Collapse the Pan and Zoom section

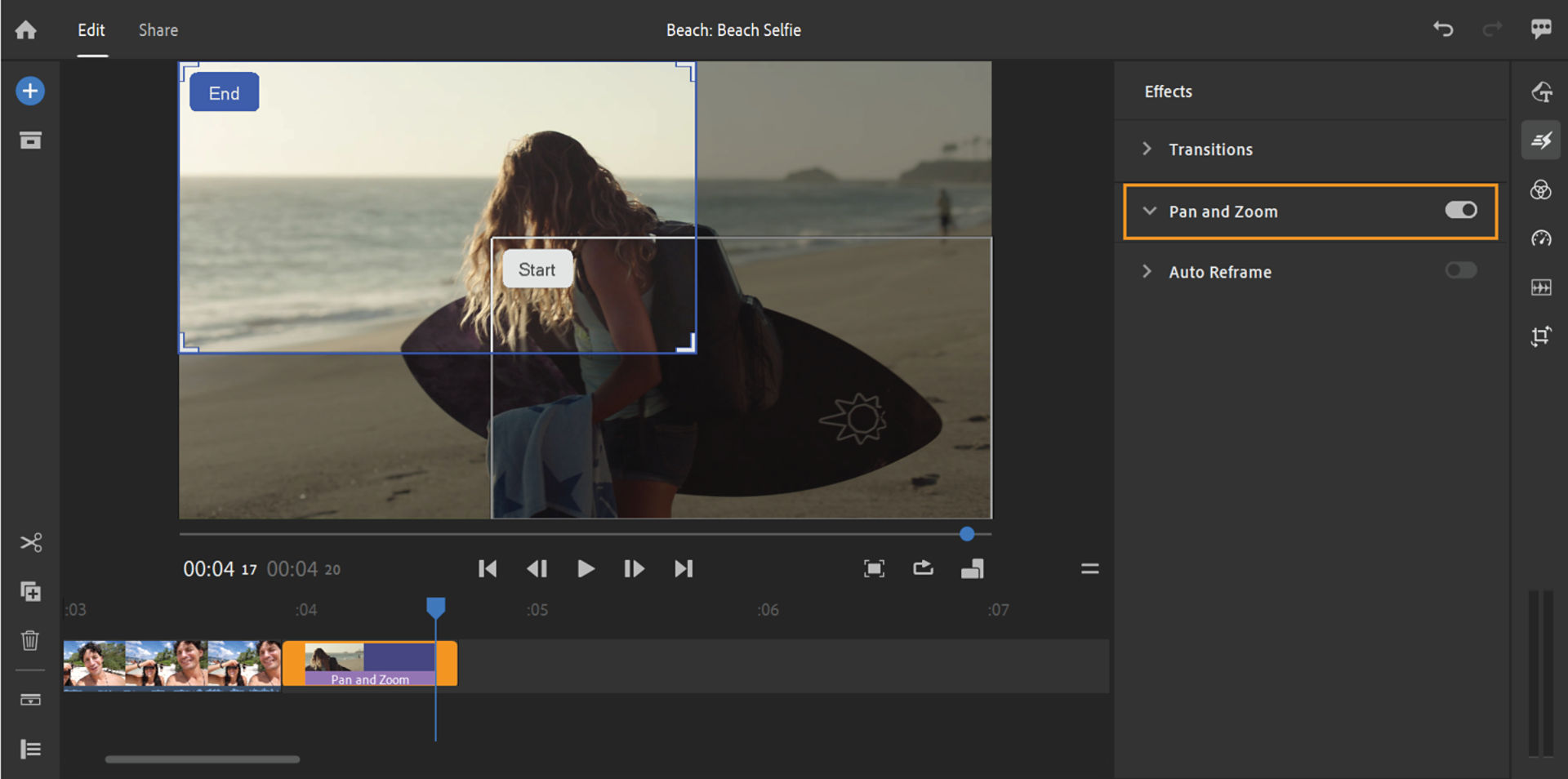[x=1150, y=211]
